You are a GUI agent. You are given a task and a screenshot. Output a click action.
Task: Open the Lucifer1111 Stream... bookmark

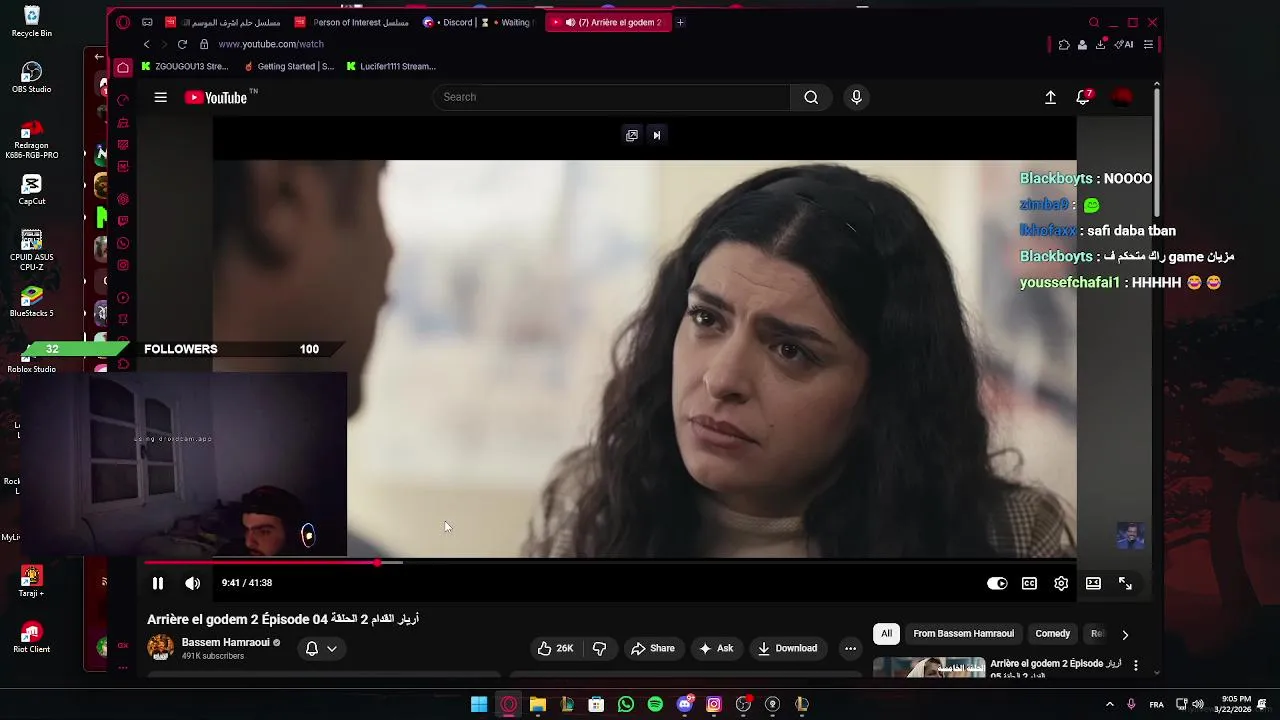point(391,67)
